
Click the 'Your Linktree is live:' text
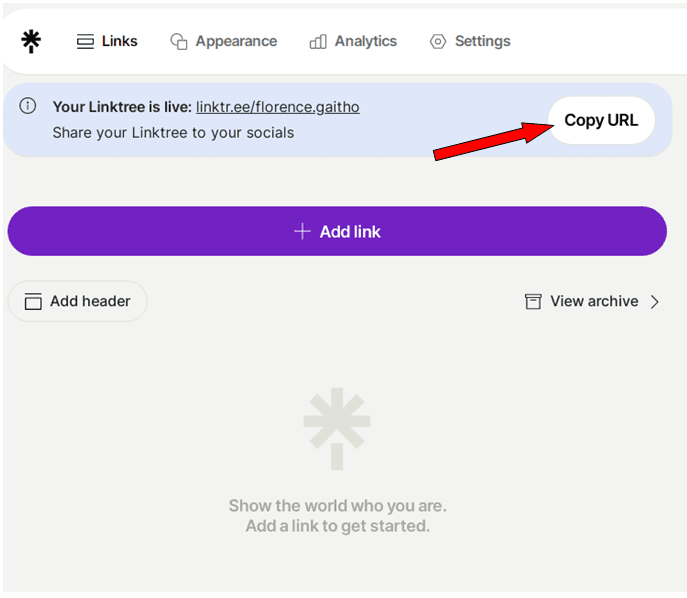pos(122,107)
